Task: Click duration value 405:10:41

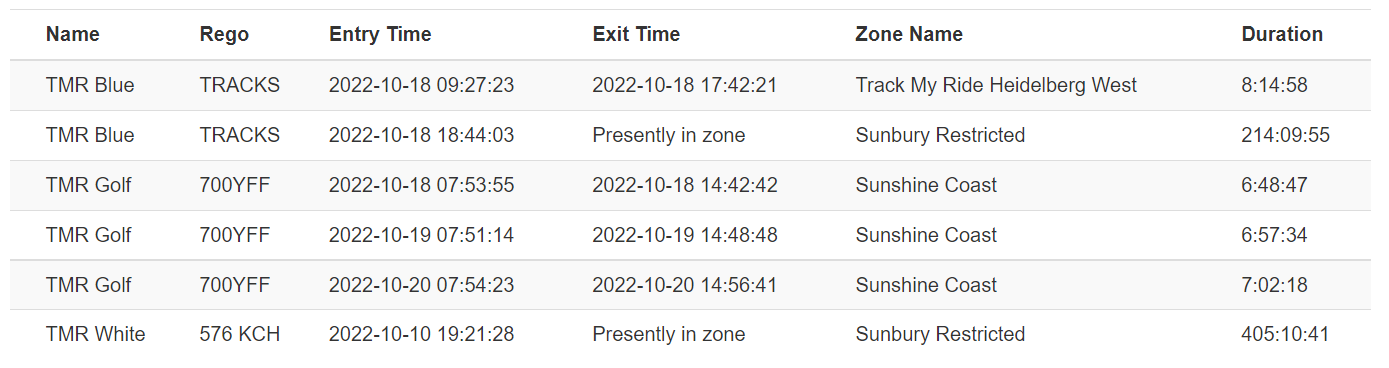Action: [x=1285, y=334]
